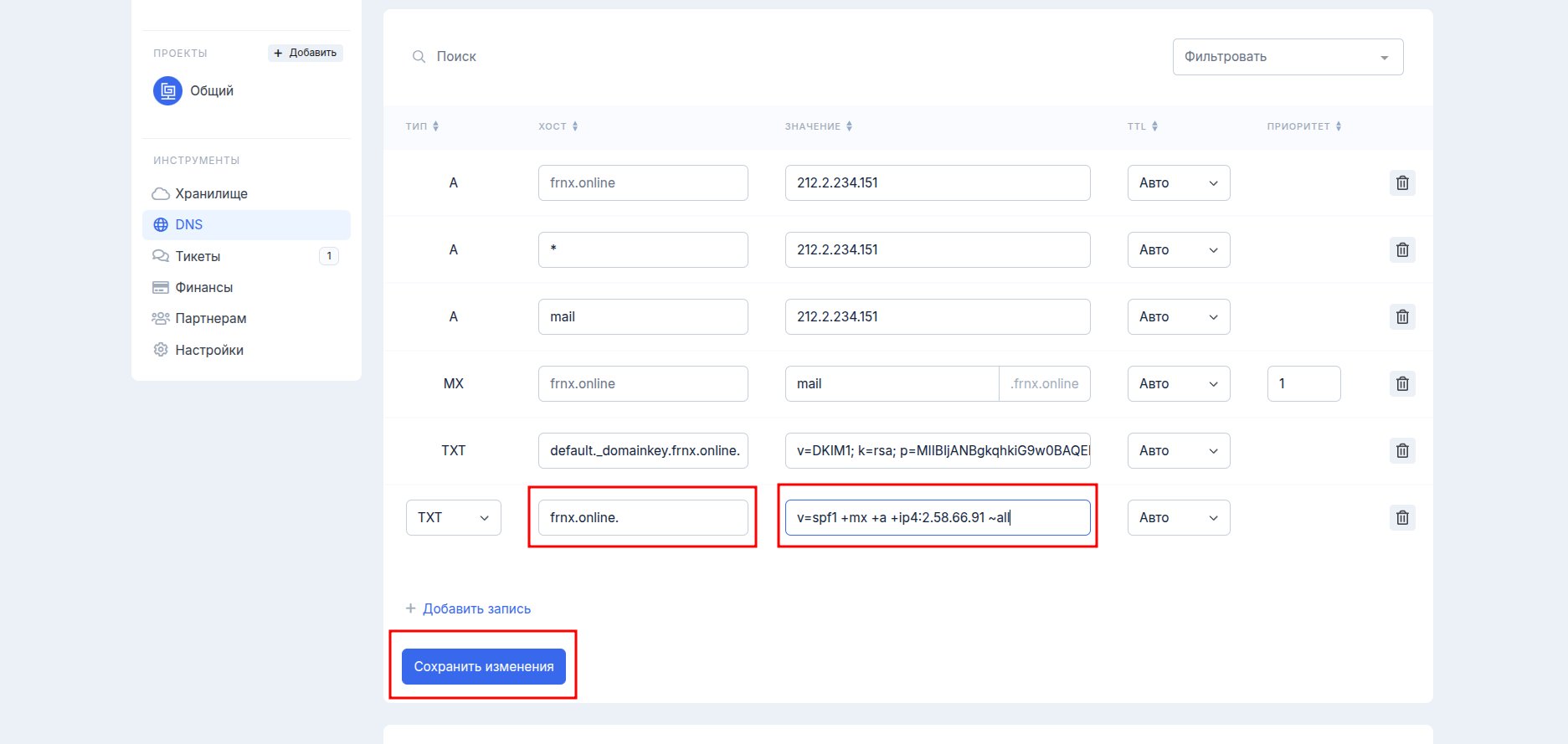Viewport: 1568px width, 744px height.
Task: Click the Добавить project button
Action: point(306,53)
